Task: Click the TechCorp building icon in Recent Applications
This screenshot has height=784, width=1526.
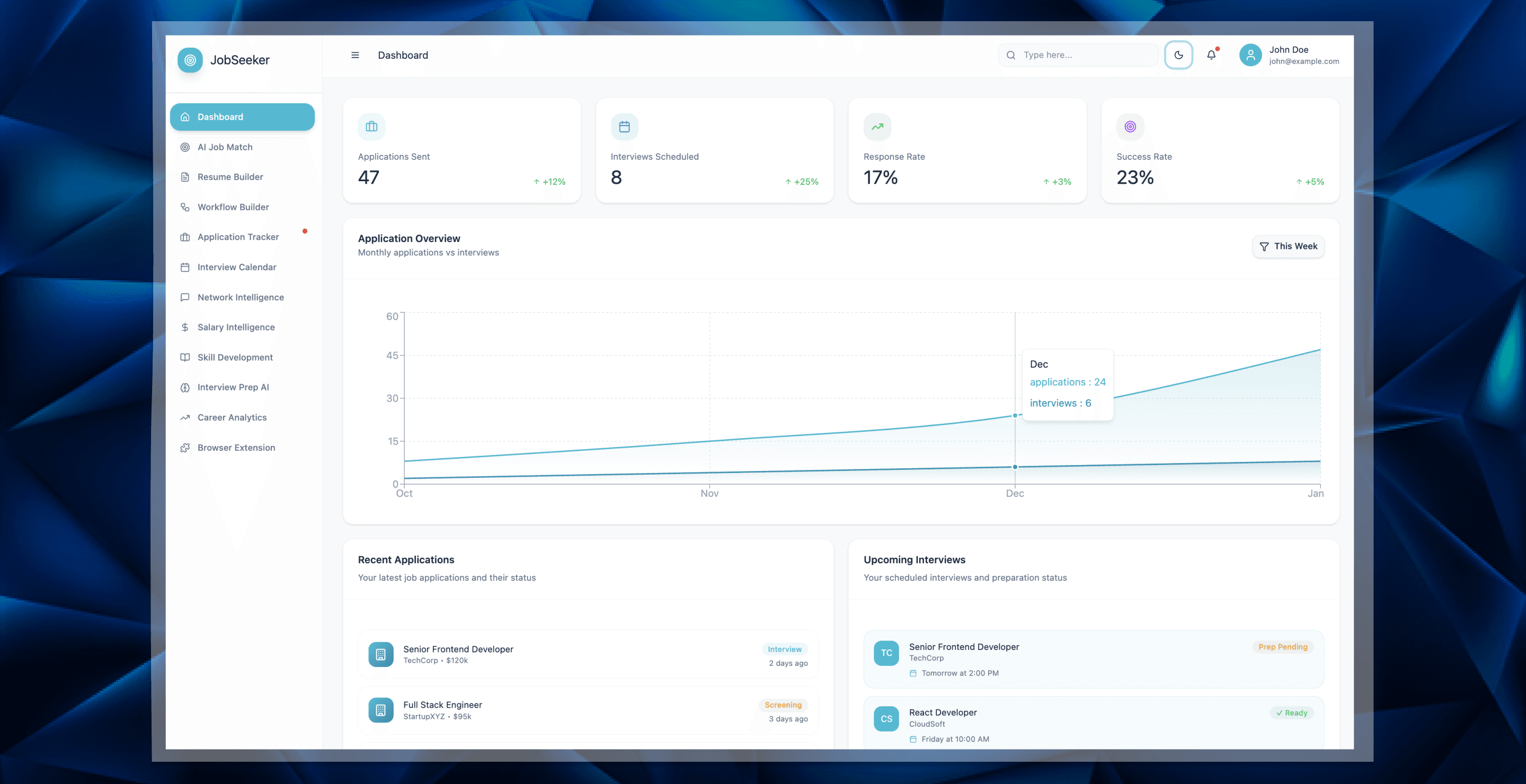Action: click(x=380, y=654)
